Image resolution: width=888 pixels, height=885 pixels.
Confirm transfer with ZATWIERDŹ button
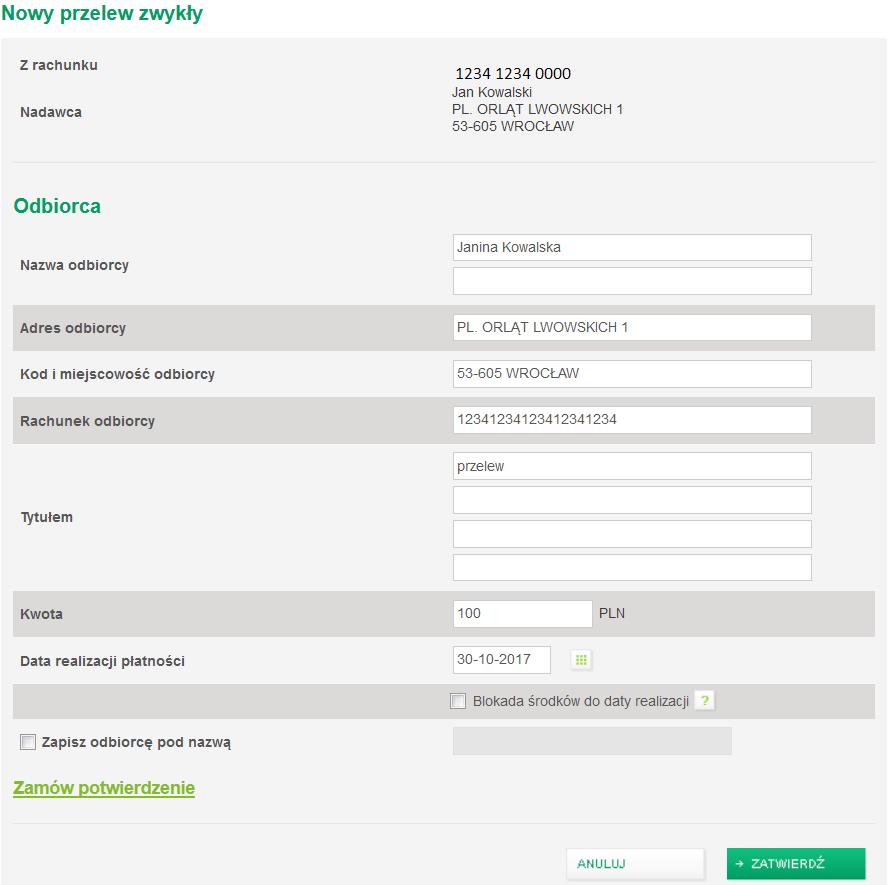796,863
